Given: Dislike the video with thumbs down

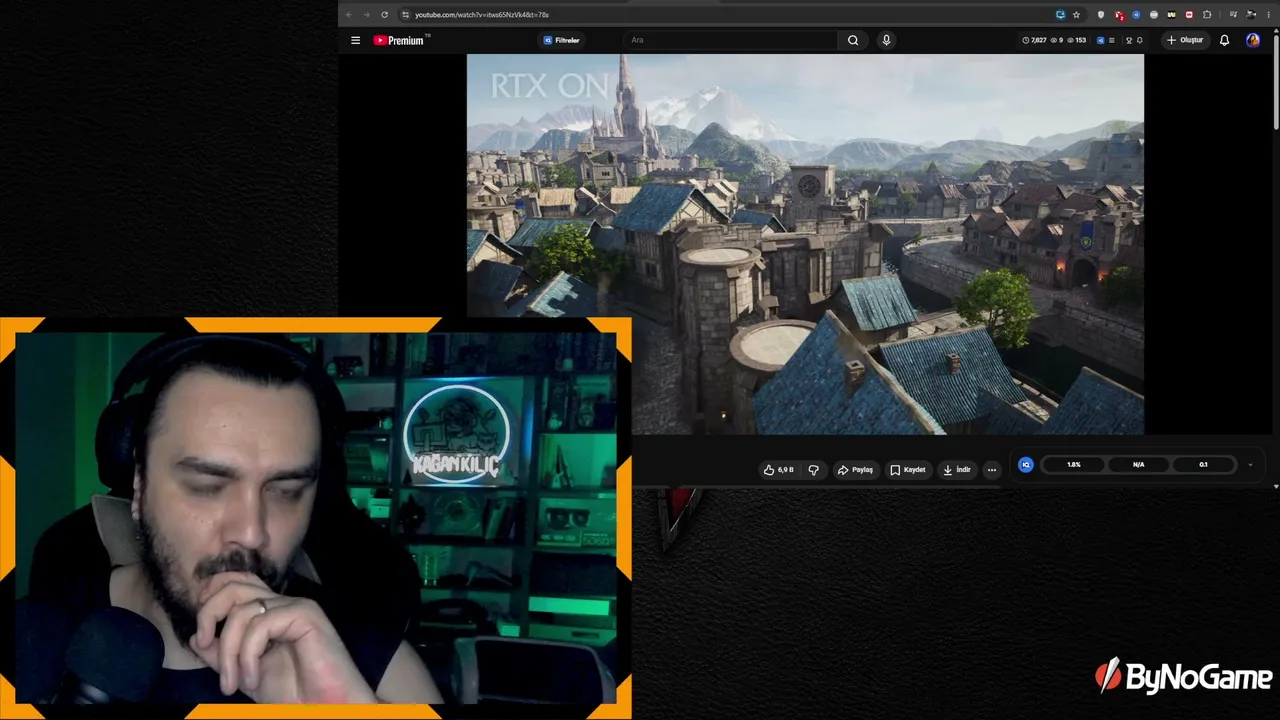Looking at the screenshot, I should (x=813, y=470).
